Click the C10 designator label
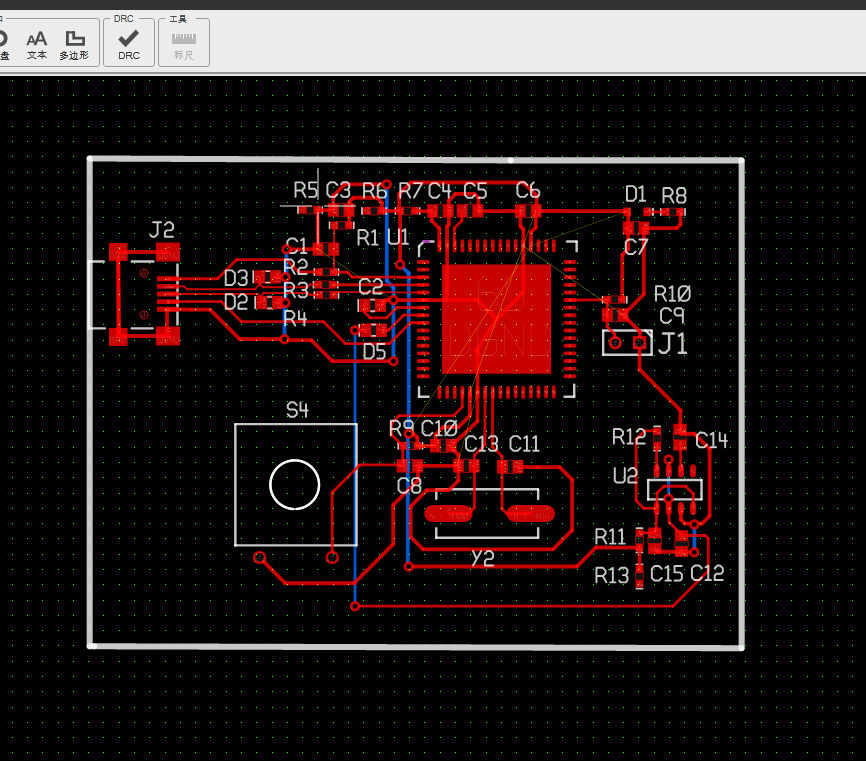 [439, 429]
